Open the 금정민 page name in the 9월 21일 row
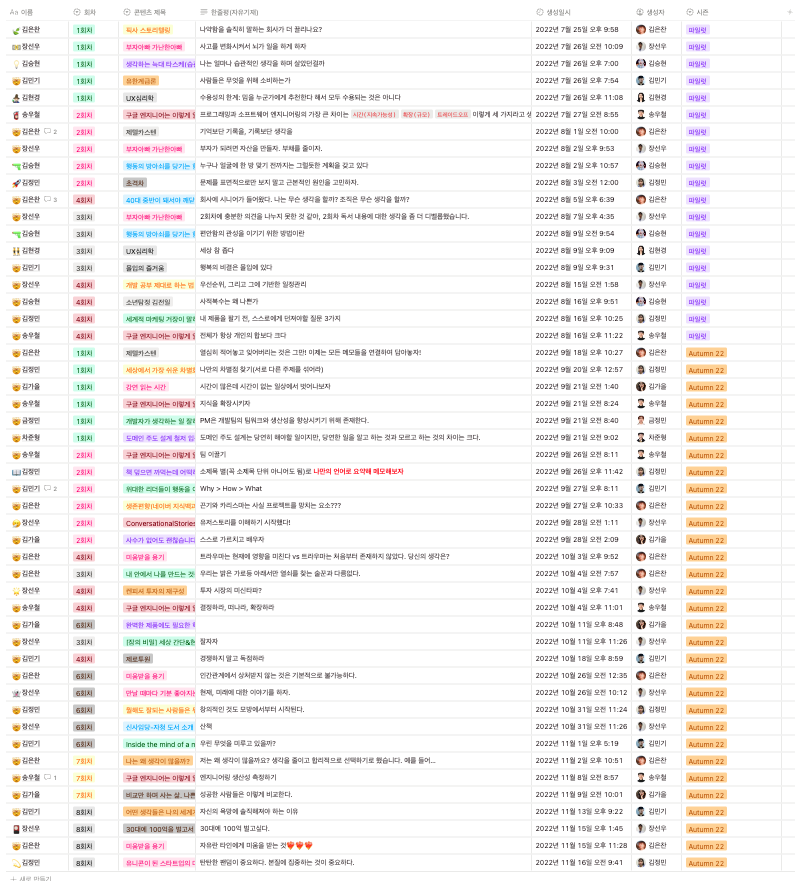Screen dimensions: 795x881 point(31,420)
